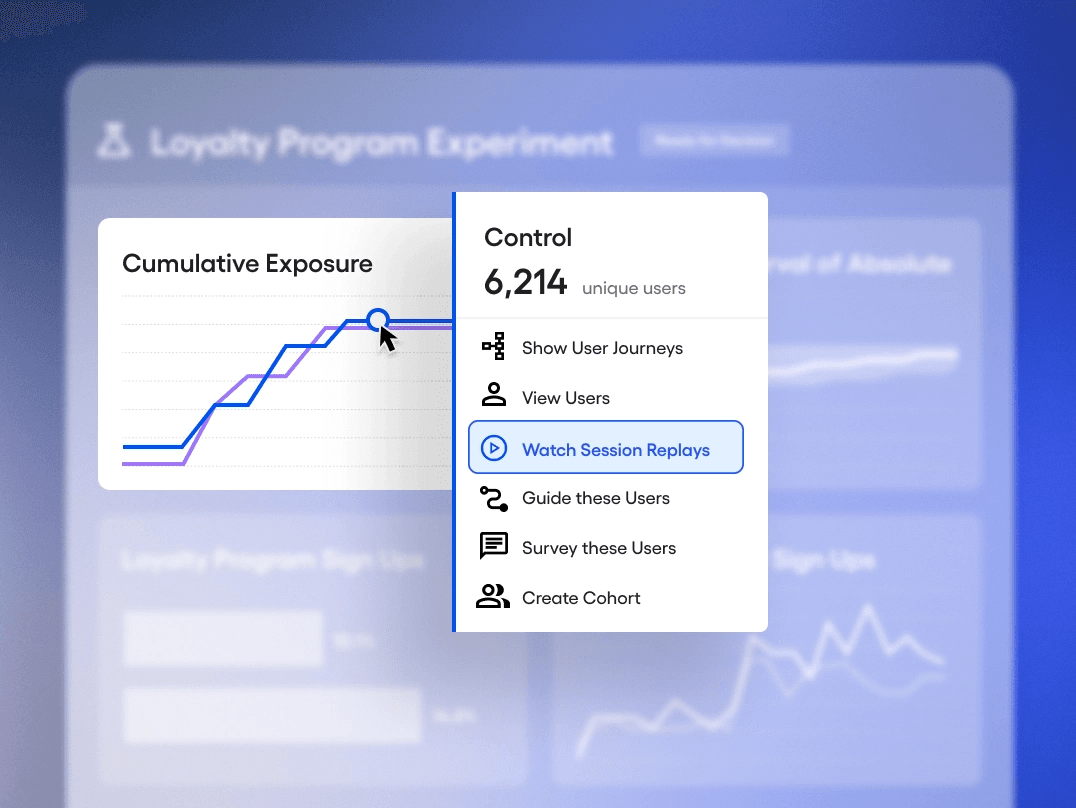Viewport: 1076px width, 808px height.
Task: Click the Show User Journeys flowchart icon
Action: coord(493,348)
